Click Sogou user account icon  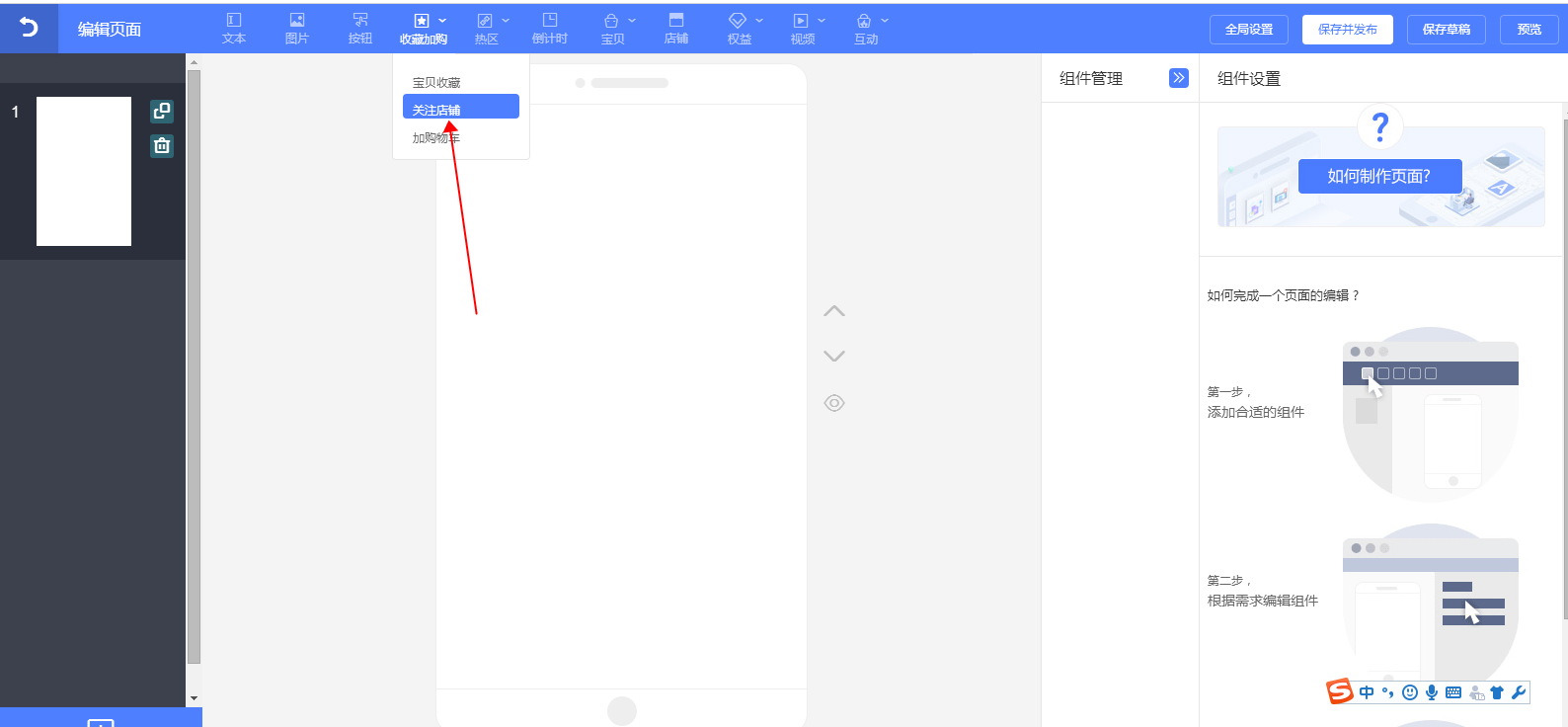[1476, 693]
